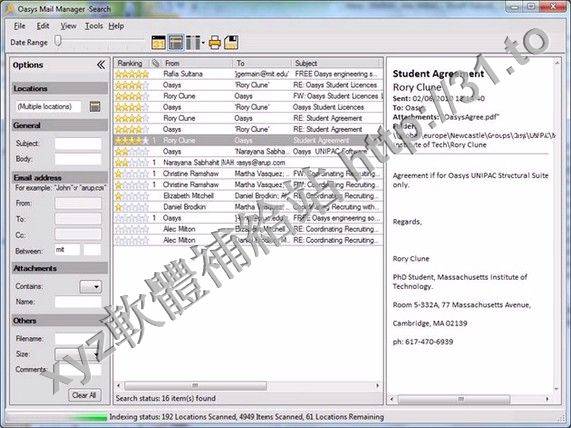571x428 pixels.
Task: Open the columns layout dropdown arrow
Action: point(203,43)
